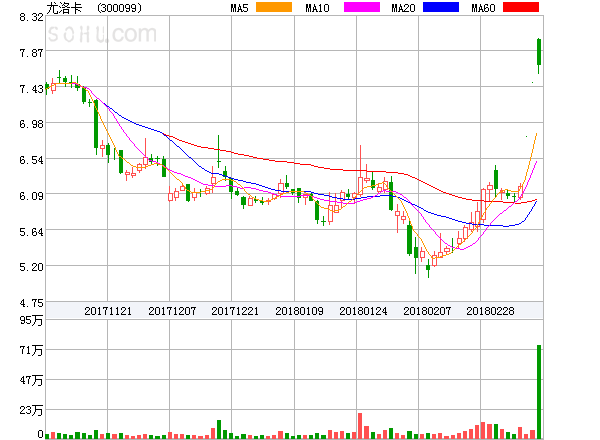
Task: Click the 20180124 date label
Action: click(x=363, y=311)
